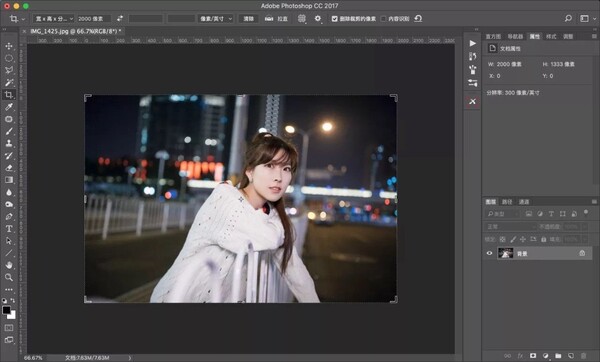Select the Move tool
Viewport: 600px width, 362px height.
pos(9,46)
